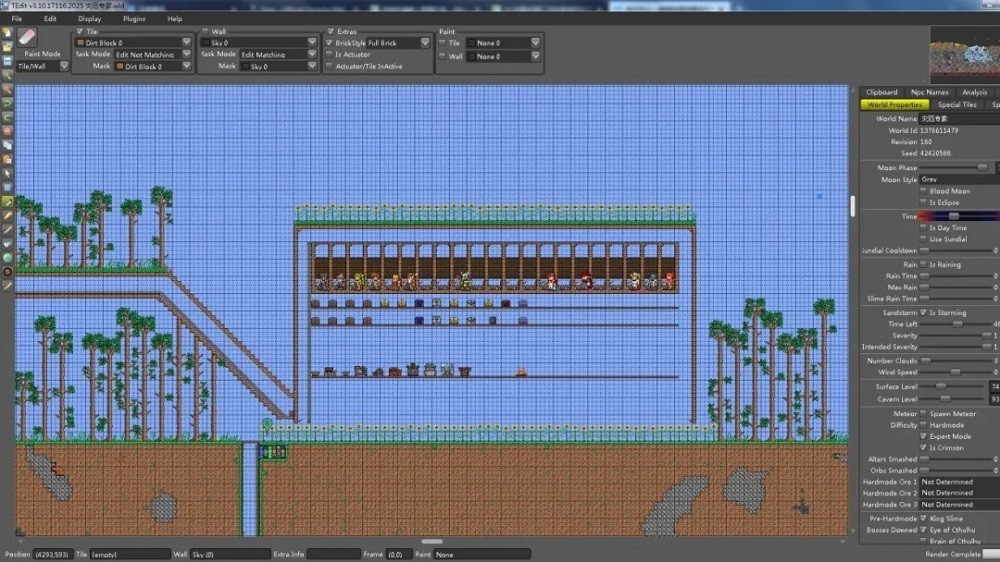The image size is (1000, 562).
Task: Switch to the Special Tiles tab
Action: (956, 105)
